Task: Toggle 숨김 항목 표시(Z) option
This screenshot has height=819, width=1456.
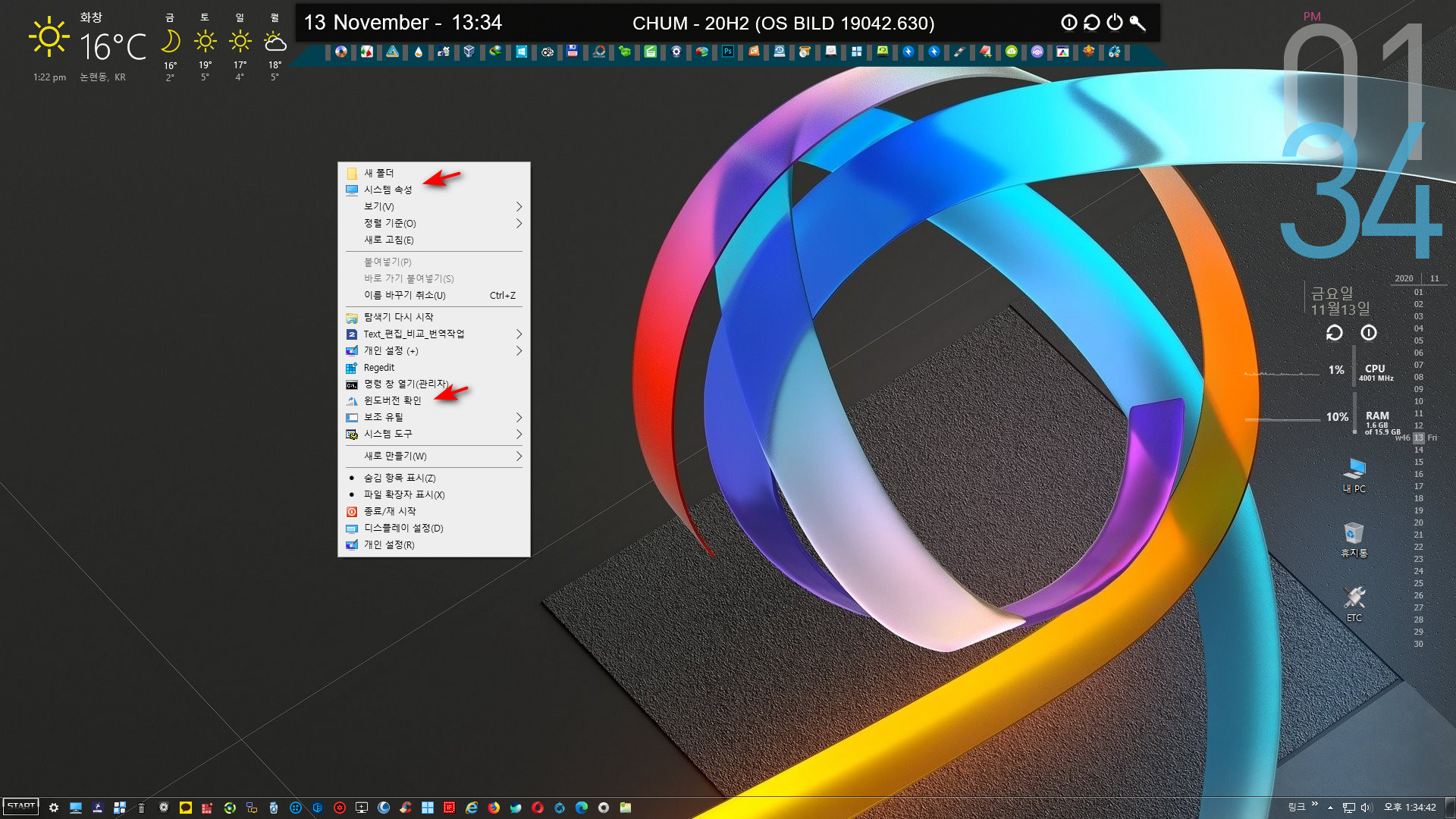Action: coord(434,478)
